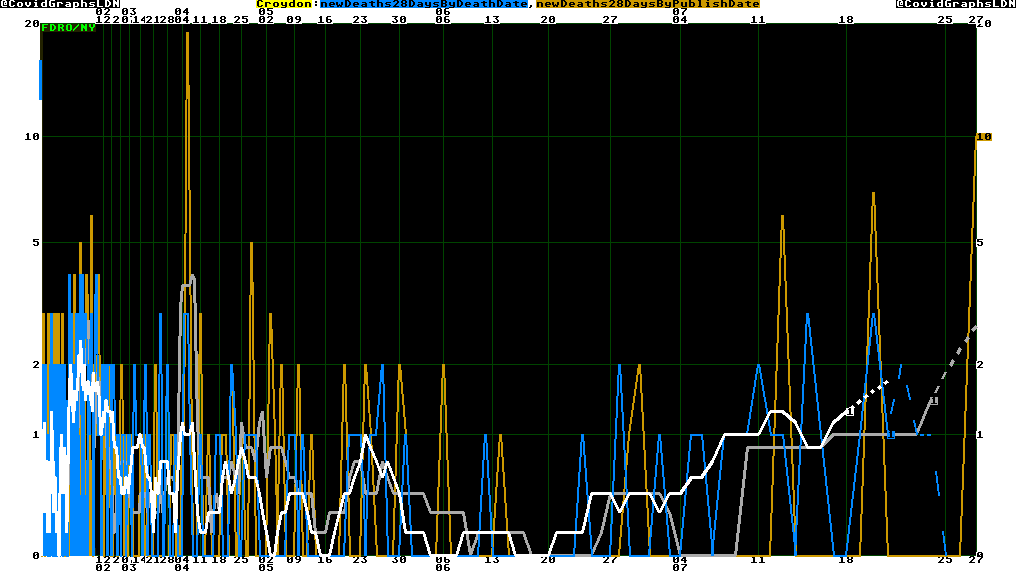Click the grey boxed 1 marker on grey line
This screenshot has width=1016, height=572.
point(934,401)
